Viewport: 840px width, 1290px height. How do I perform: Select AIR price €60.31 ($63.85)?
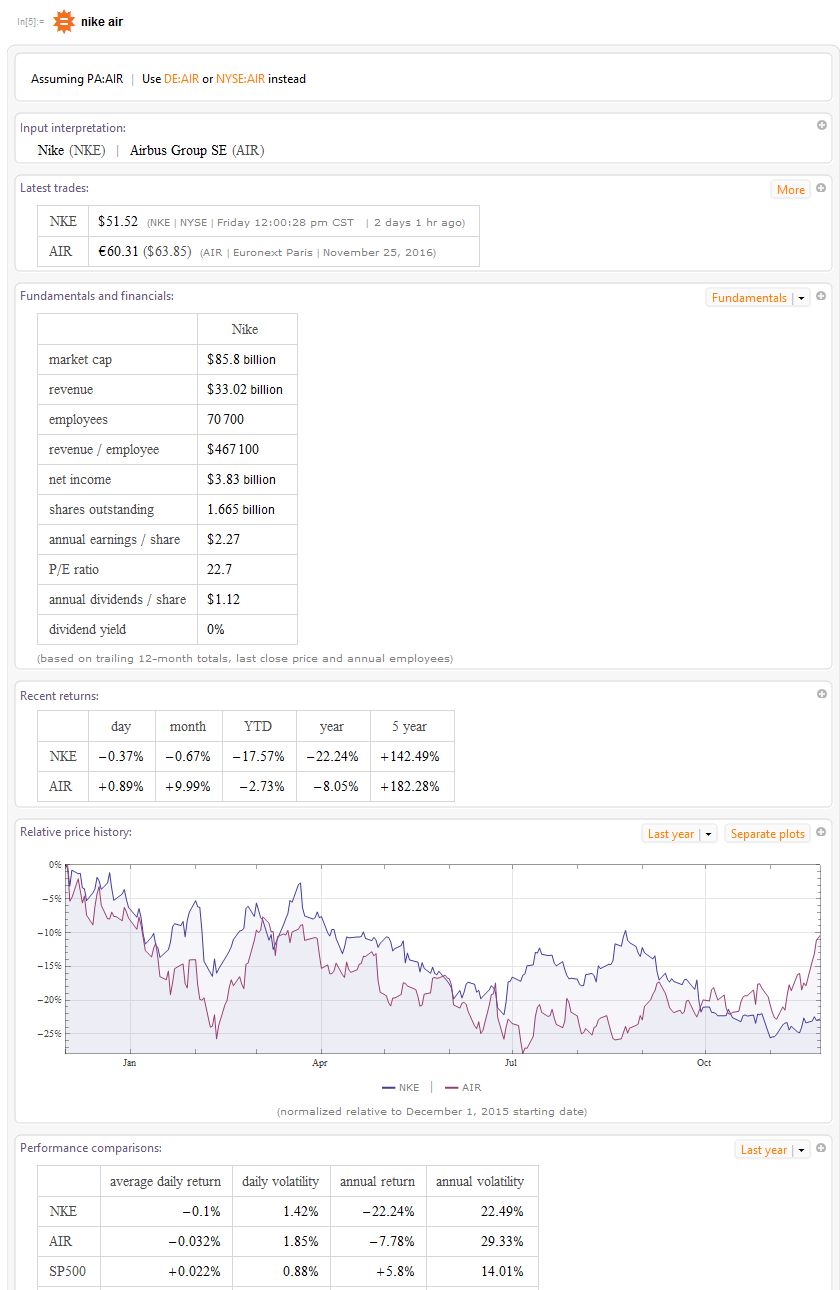pyautogui.click(x=144, y=252)
